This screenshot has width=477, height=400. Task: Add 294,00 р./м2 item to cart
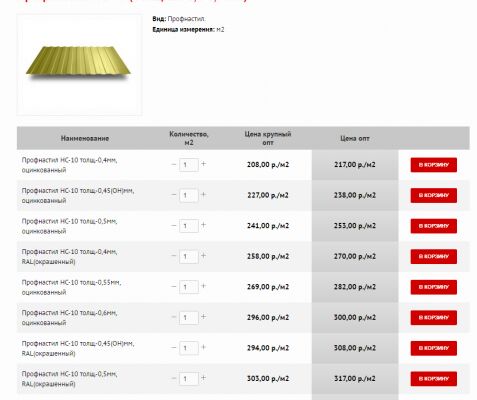[434, 348]
